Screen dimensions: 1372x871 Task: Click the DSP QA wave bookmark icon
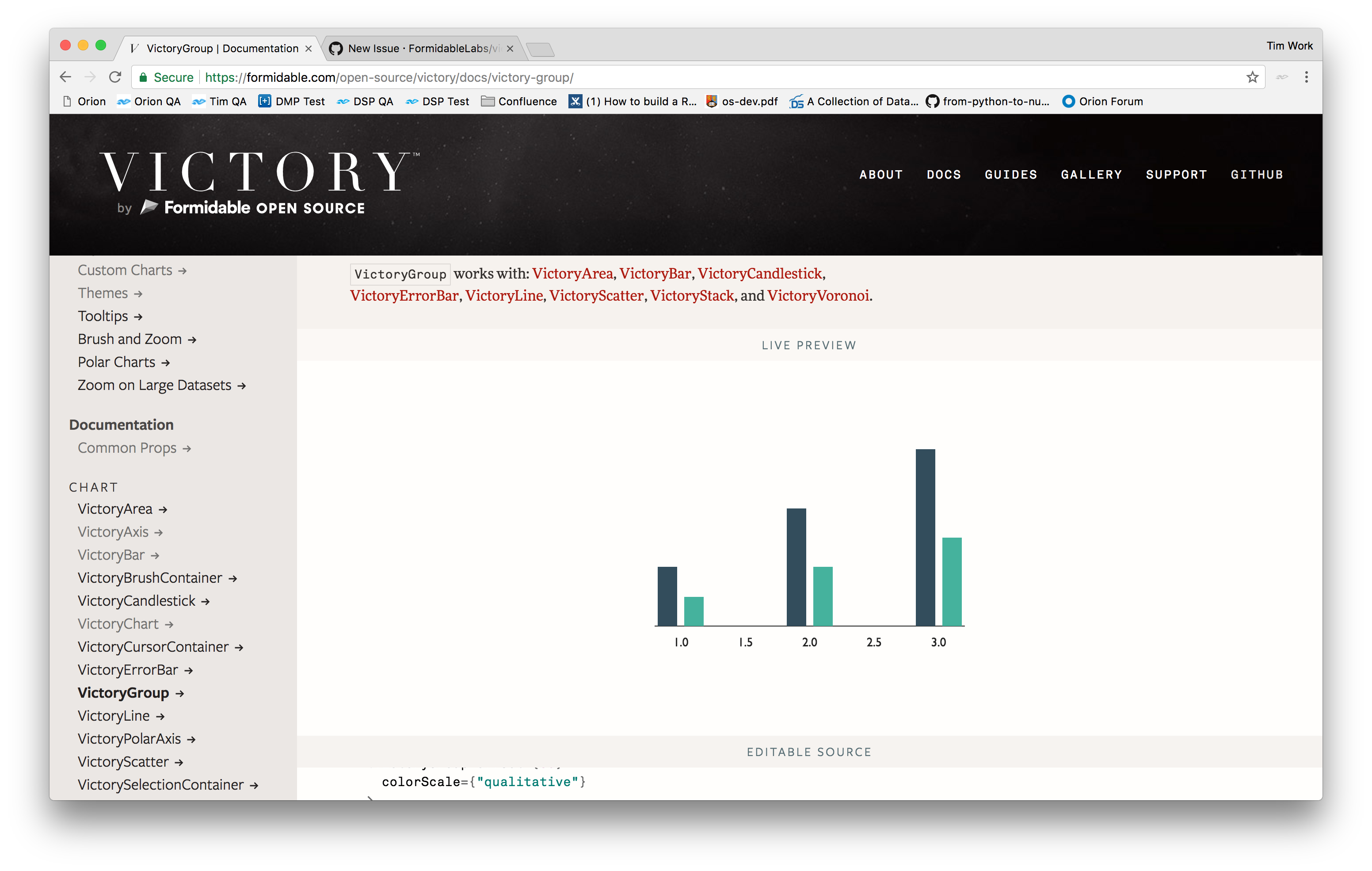coord(343,101)
